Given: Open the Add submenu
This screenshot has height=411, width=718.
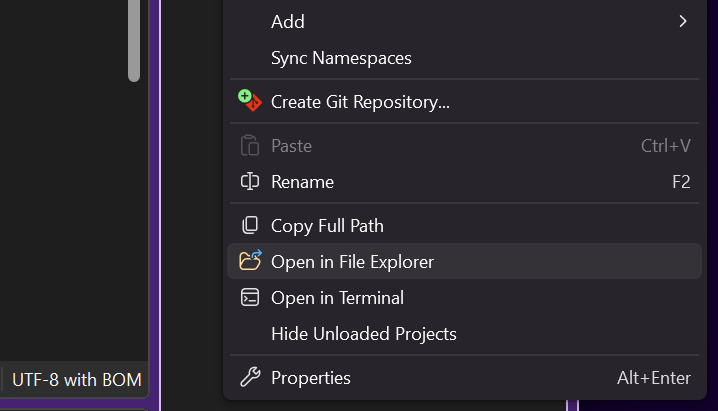Looking at the screenshot, I should tap(288, 21).
